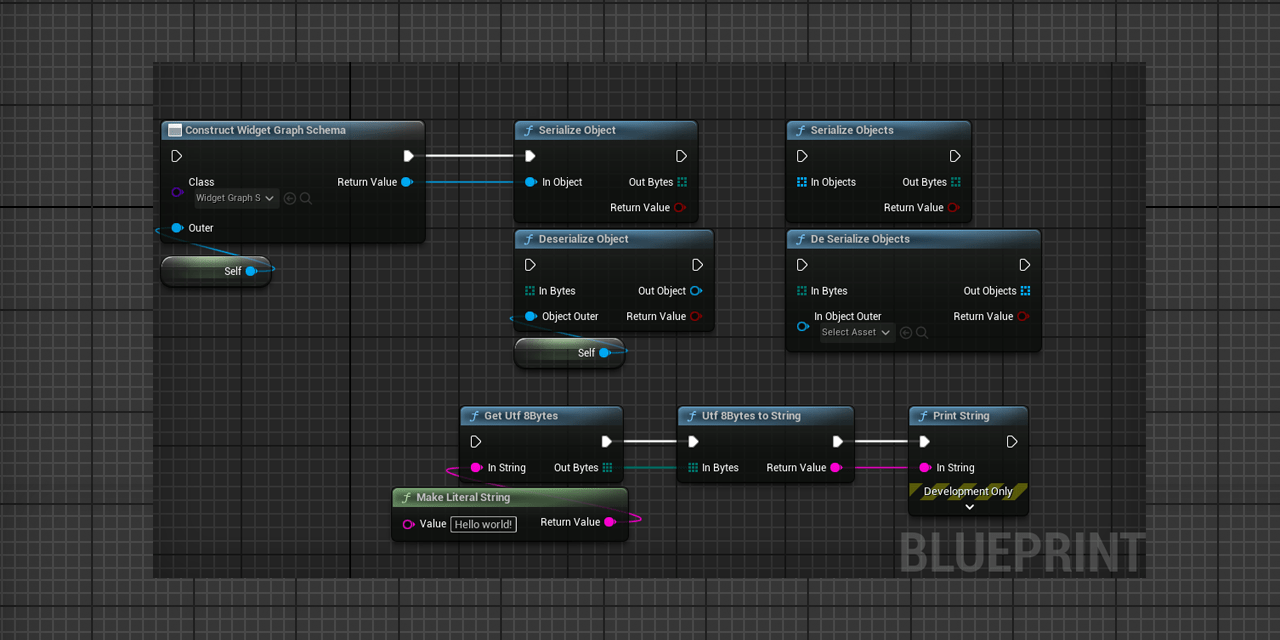
Task: Click Return Value pin on Serialize Object
Action: (680, 208)
